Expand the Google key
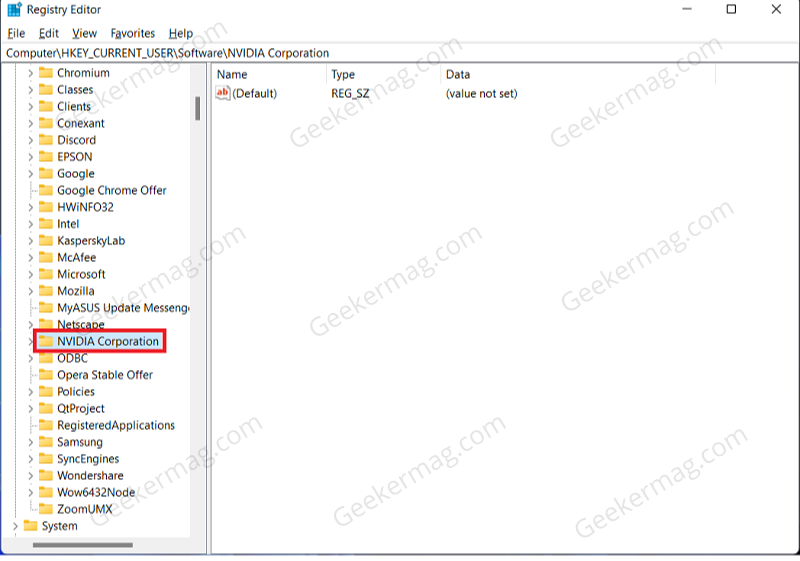The width and height of the screenshot is (800, 561). [30, 174]
